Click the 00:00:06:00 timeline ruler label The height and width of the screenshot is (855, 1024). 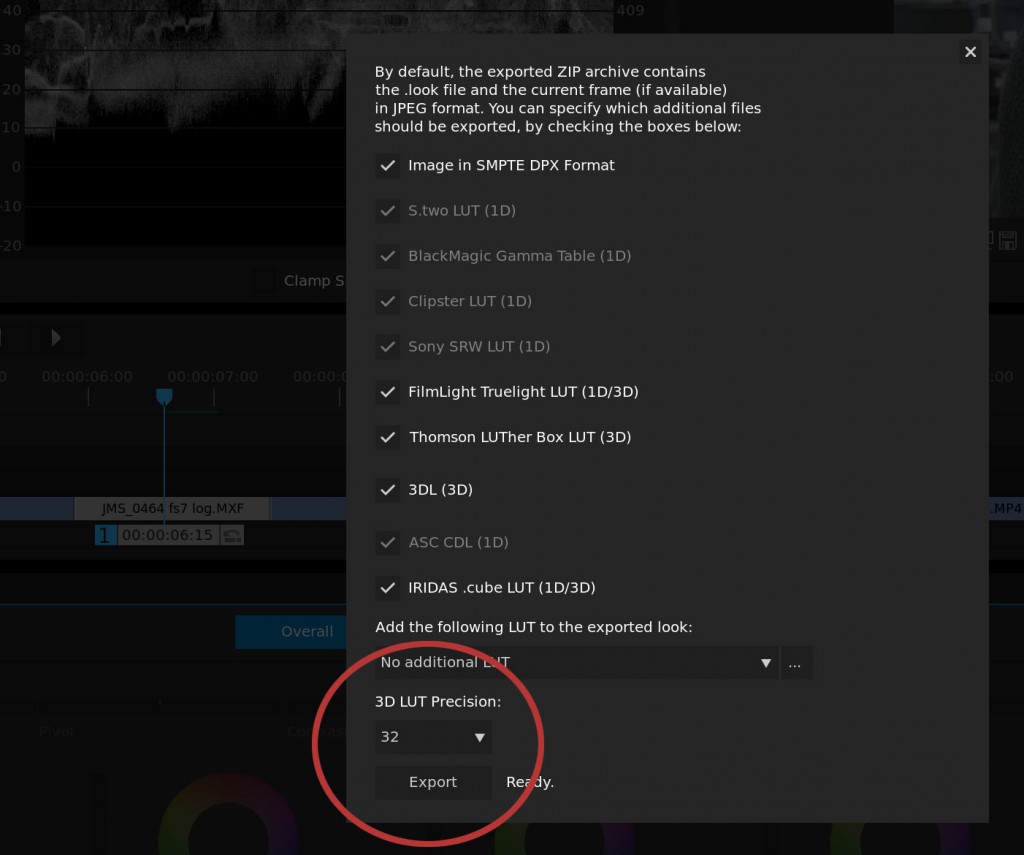coord(87,377)
